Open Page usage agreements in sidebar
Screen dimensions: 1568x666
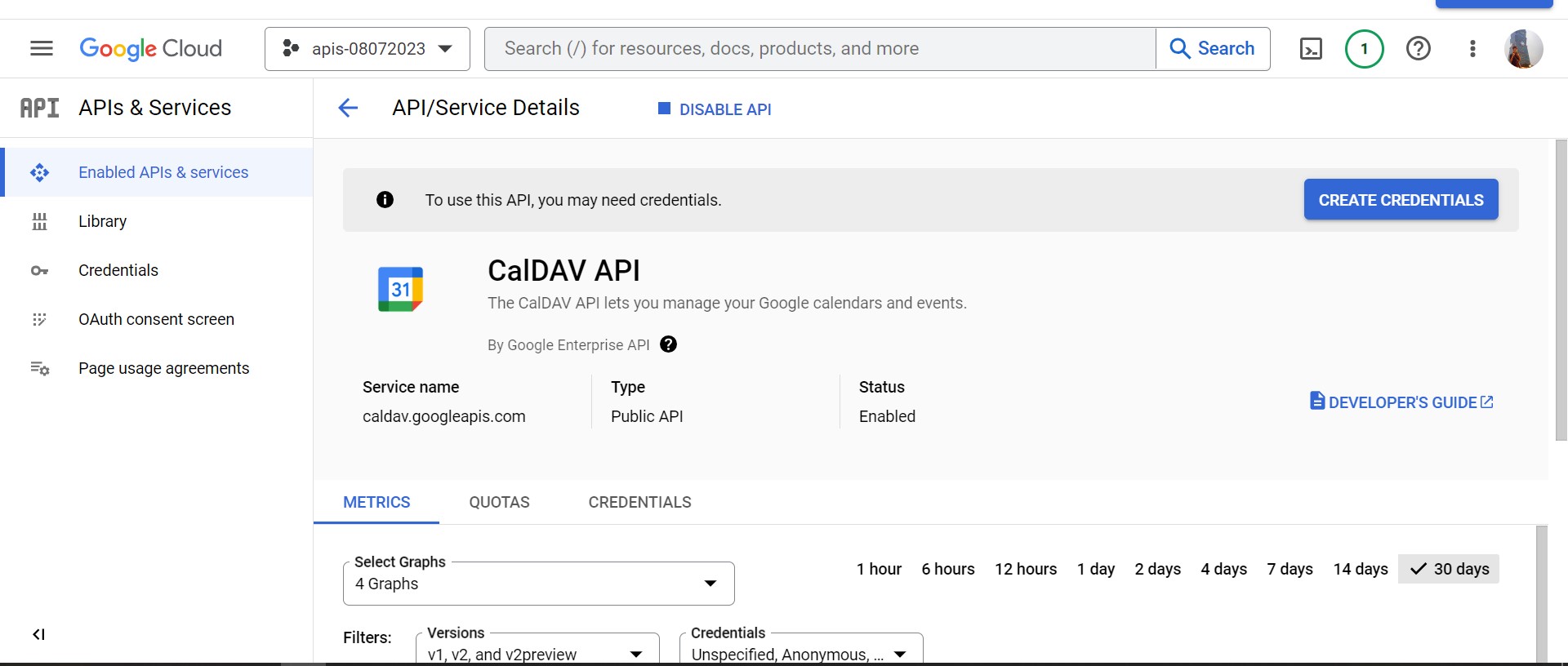156,368
